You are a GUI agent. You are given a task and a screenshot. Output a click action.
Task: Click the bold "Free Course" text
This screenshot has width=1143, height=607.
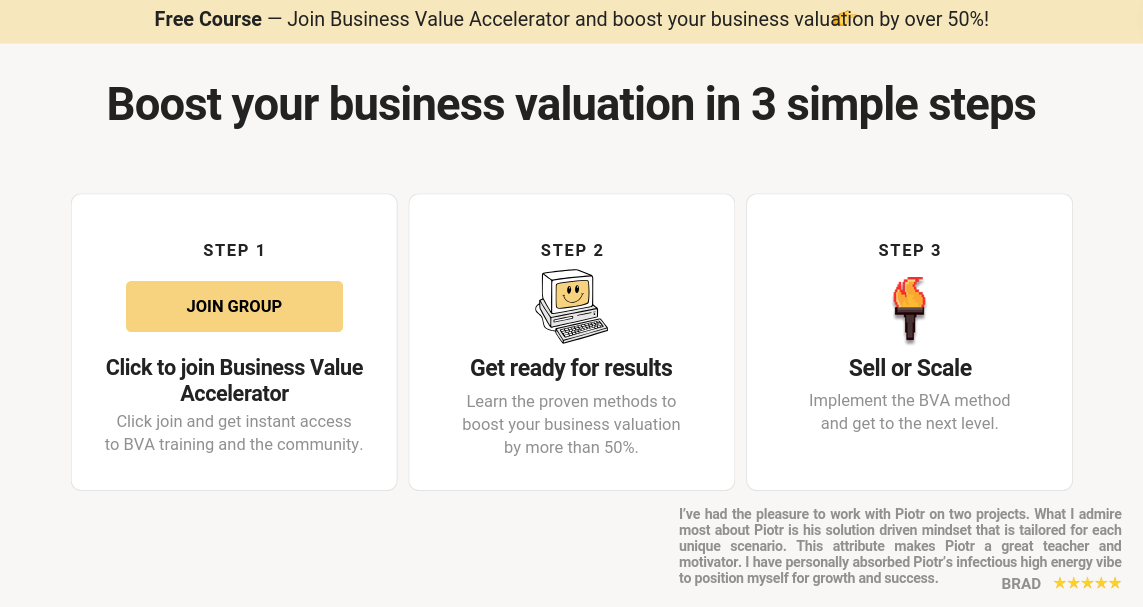coord(208,19)
